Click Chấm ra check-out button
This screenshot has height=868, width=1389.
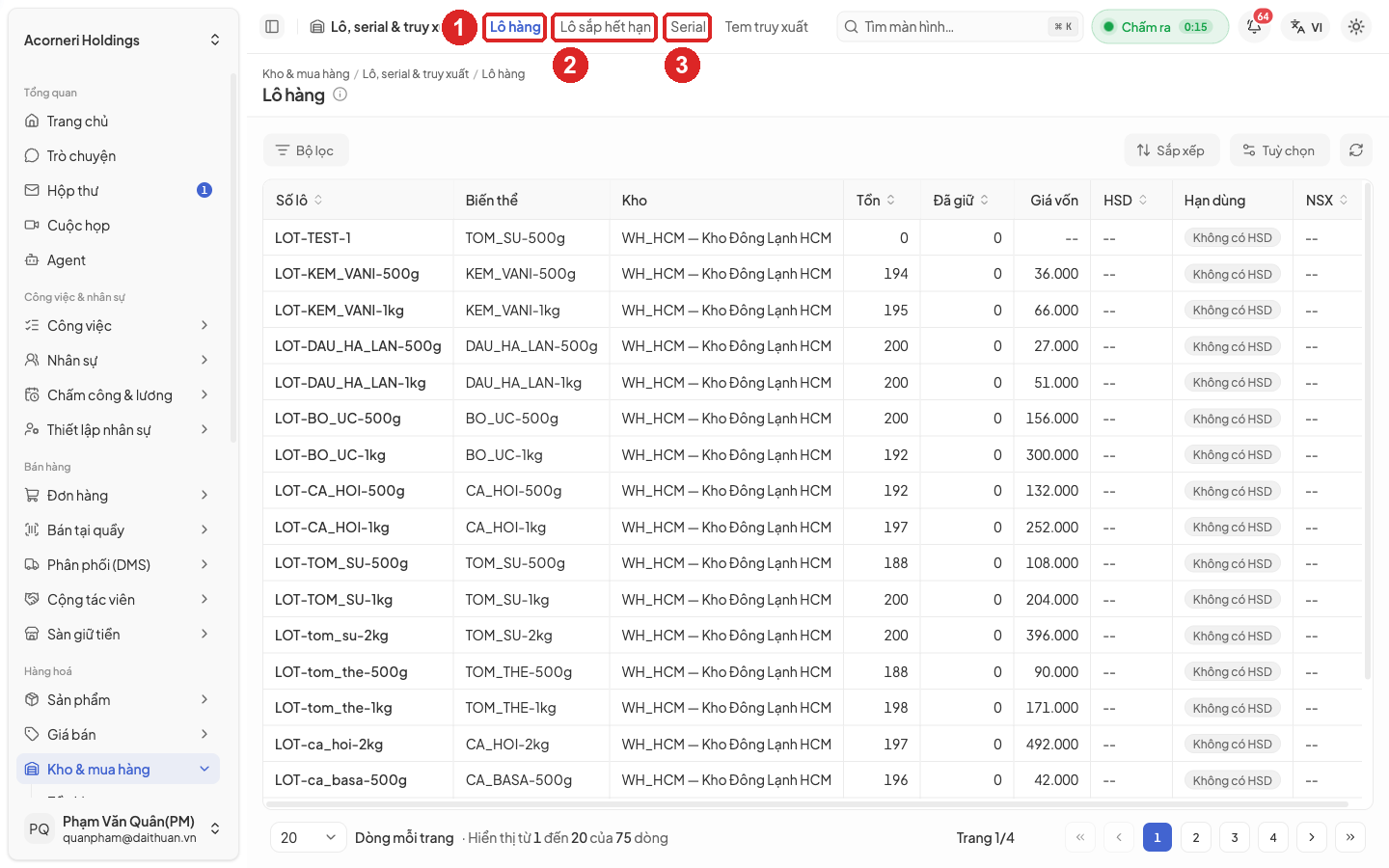click(1159, 27)
